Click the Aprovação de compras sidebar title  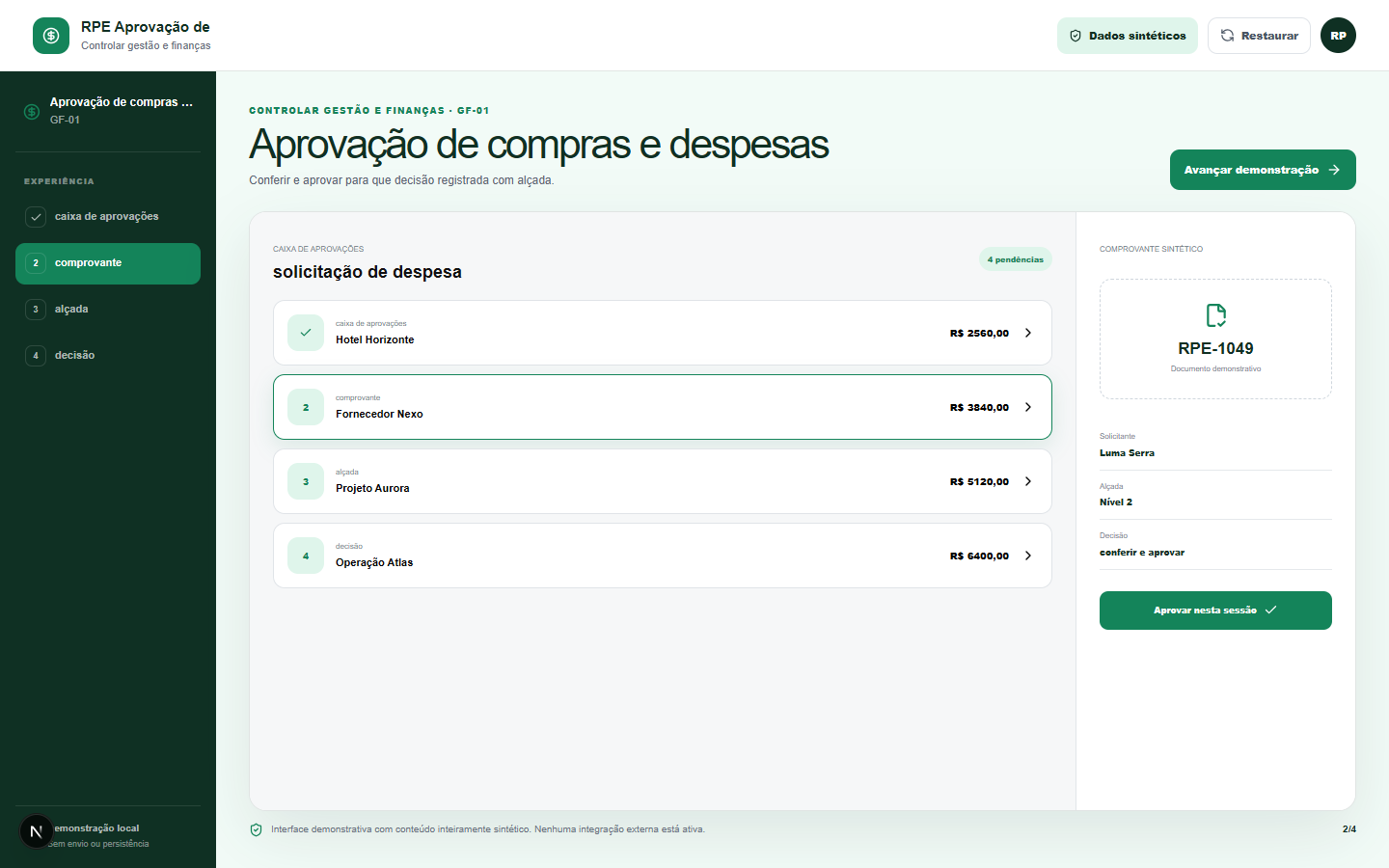click(x=122, y=102)
